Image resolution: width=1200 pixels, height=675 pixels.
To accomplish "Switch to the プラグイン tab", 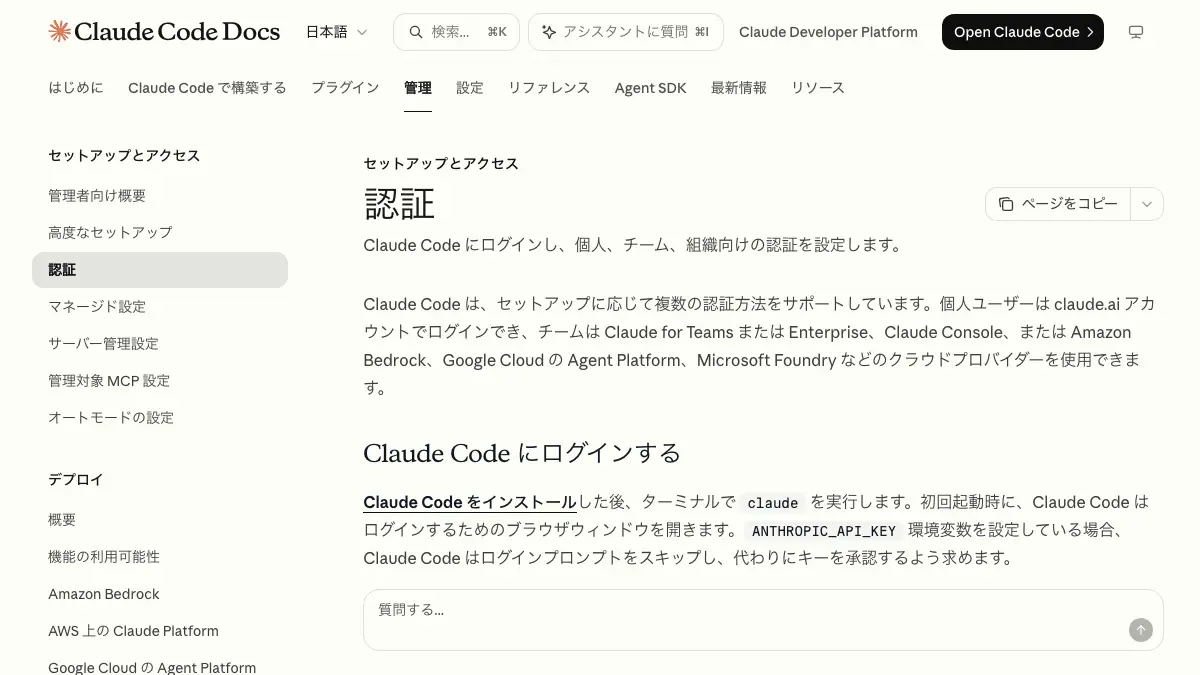I will [345, 88].
